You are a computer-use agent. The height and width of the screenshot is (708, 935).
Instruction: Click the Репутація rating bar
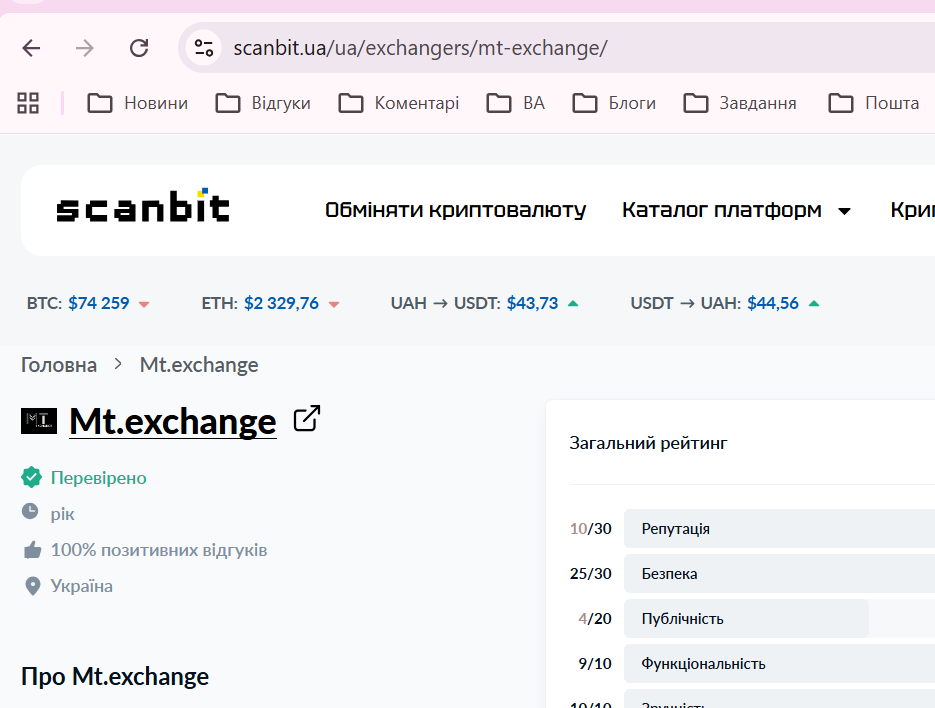click(x=779, y=529)
